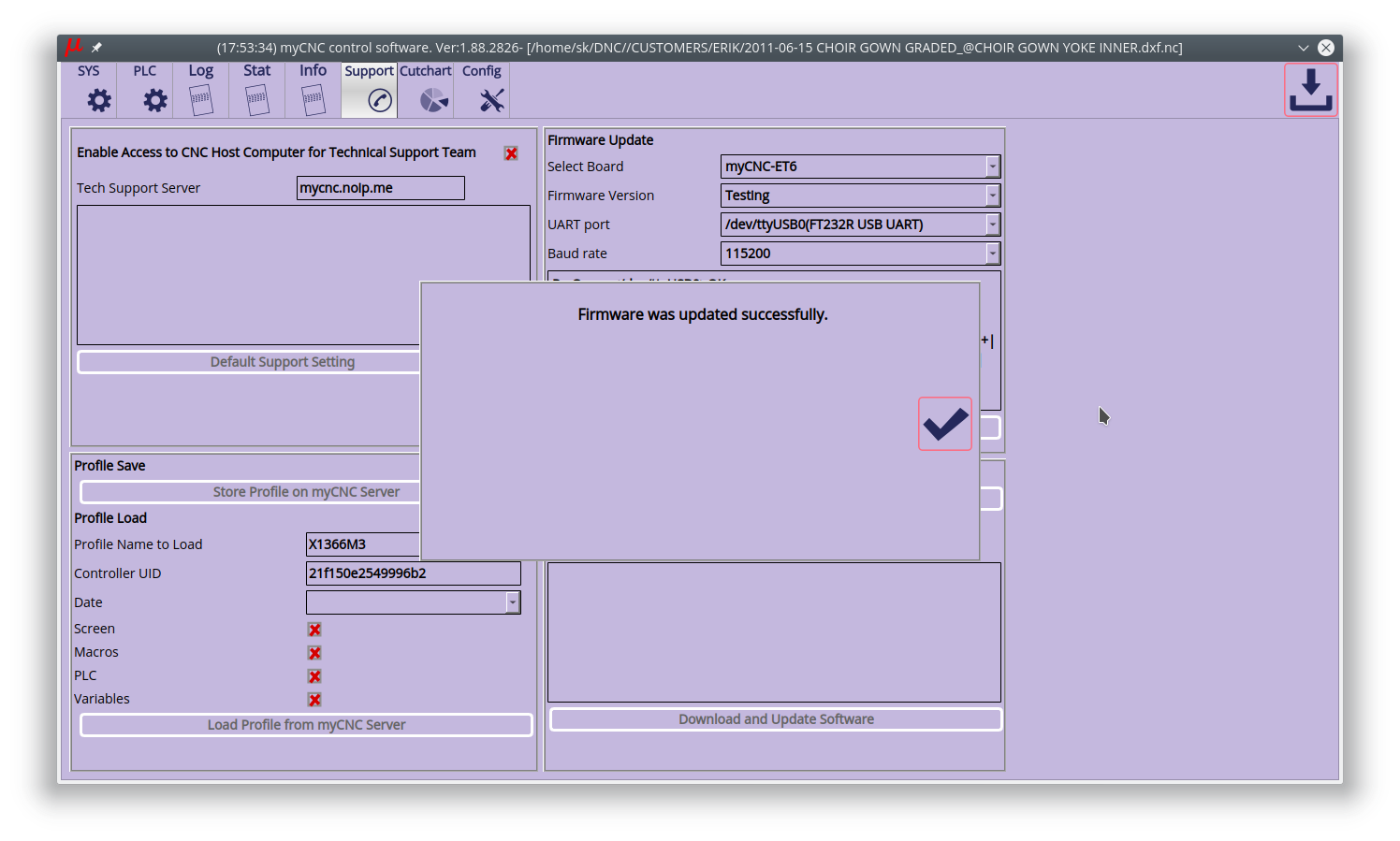Image resolution: width=1400 pixels, height=841 pixels.
Task: Open the Config tools icon
Action: pyautogui.click(x=491, y=99)
